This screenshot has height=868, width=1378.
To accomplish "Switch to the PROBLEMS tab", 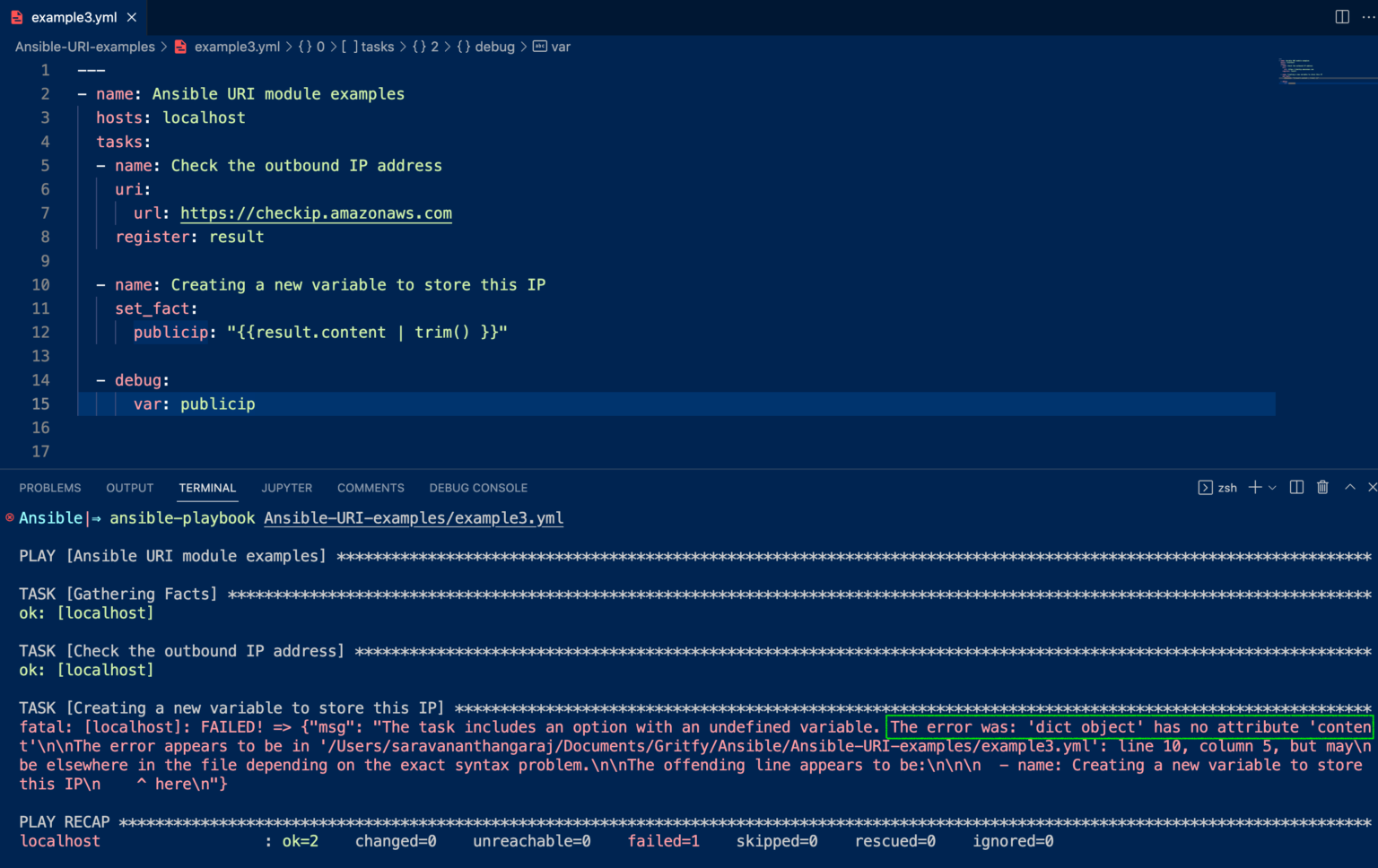I will (x=50, y=488).
